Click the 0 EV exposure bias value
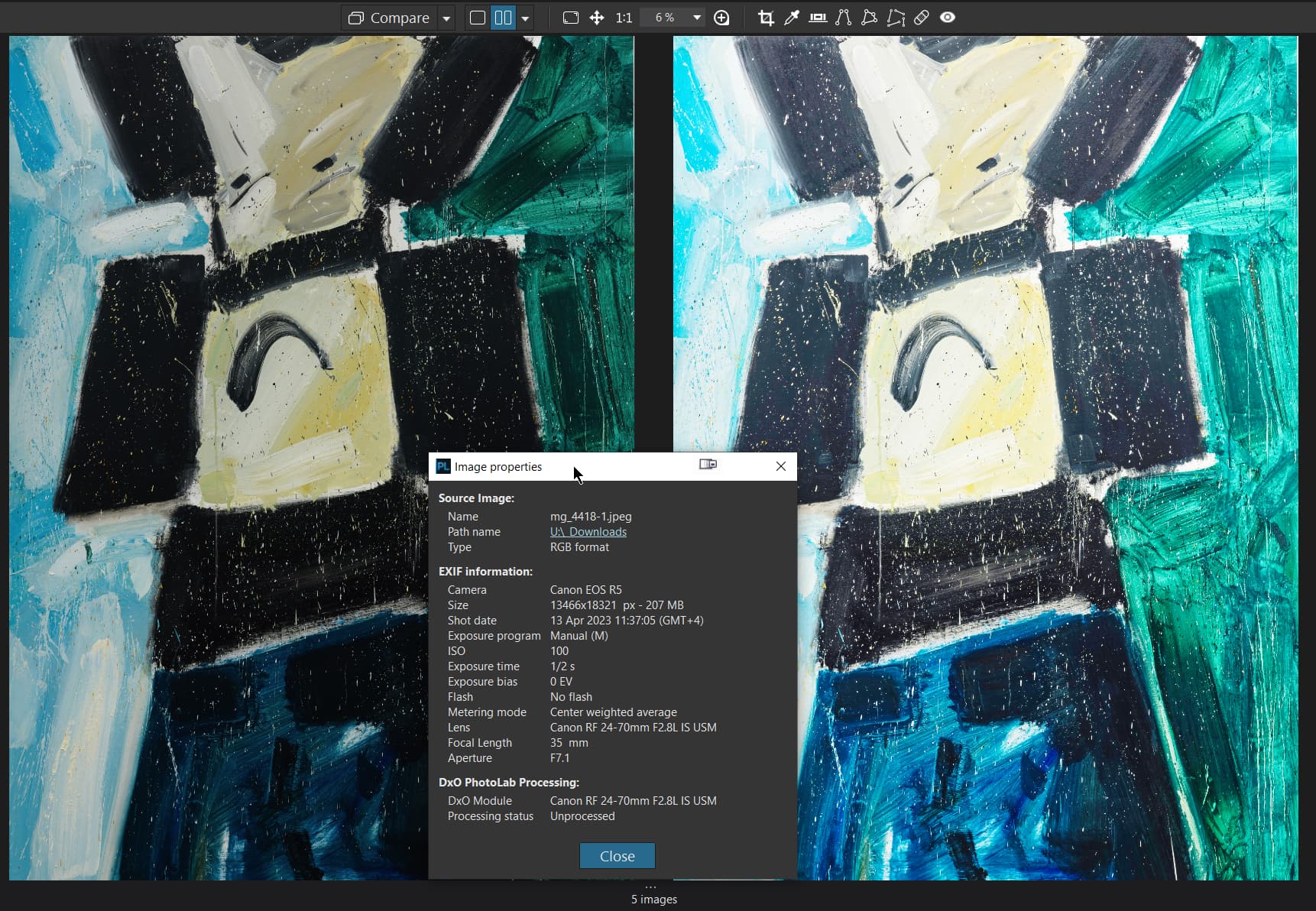Image resolution: width=1316 pixels, height=911 pixels. [x=561, y=682]
